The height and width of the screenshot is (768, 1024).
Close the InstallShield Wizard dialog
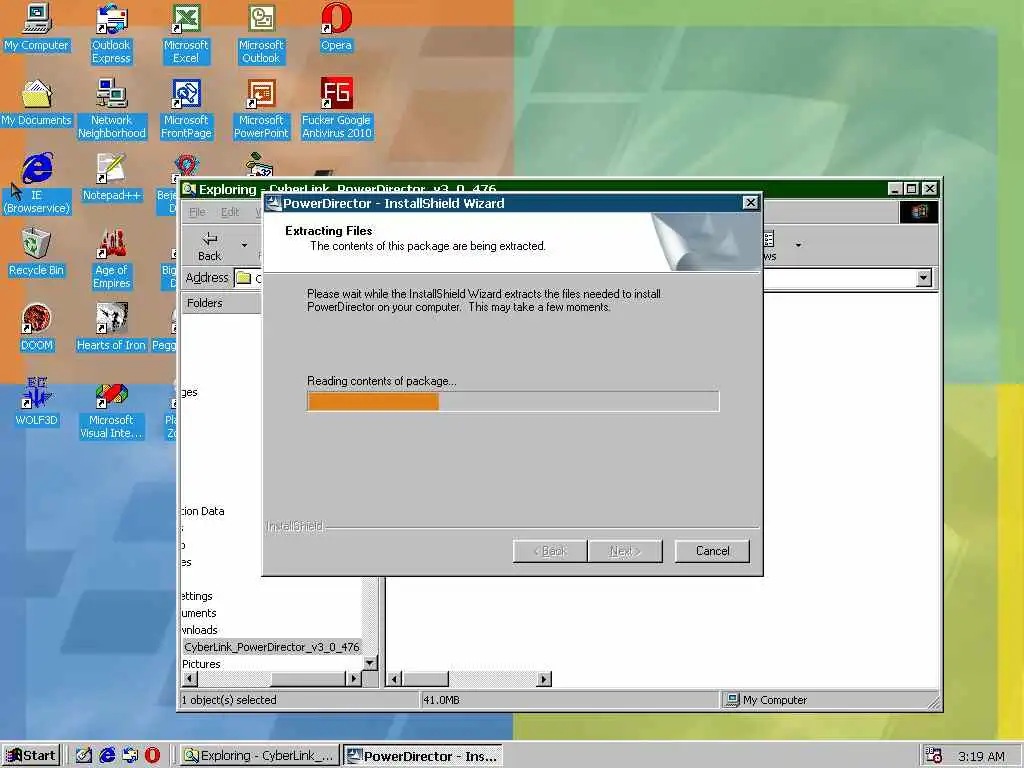750,203
